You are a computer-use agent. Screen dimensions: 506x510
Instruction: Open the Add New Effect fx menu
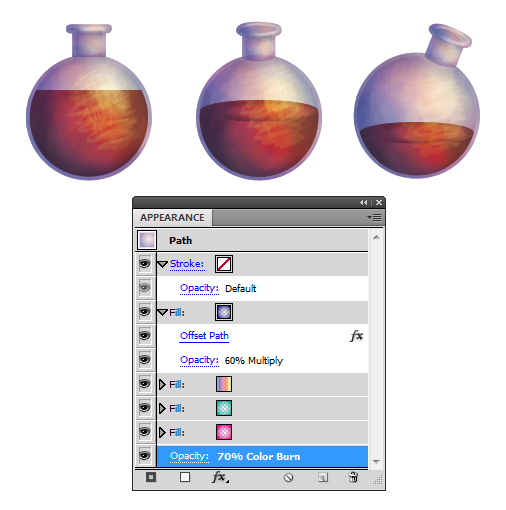coord(220,477)
